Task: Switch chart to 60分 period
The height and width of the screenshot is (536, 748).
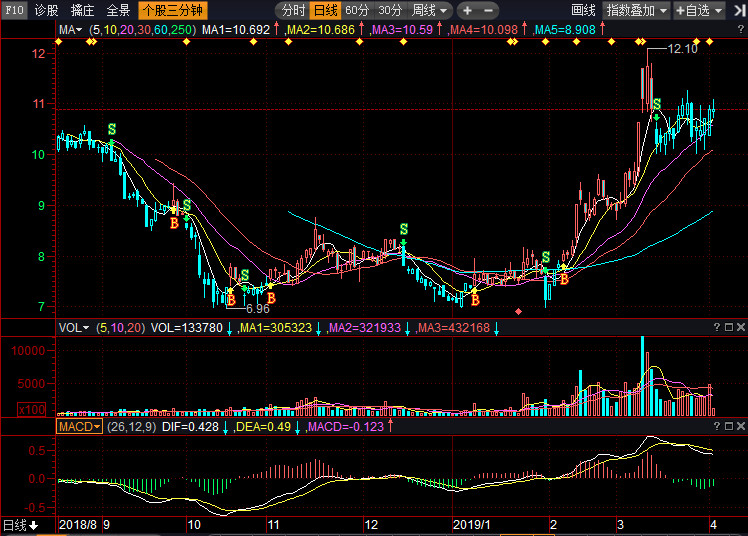Action: coord(357,10)
